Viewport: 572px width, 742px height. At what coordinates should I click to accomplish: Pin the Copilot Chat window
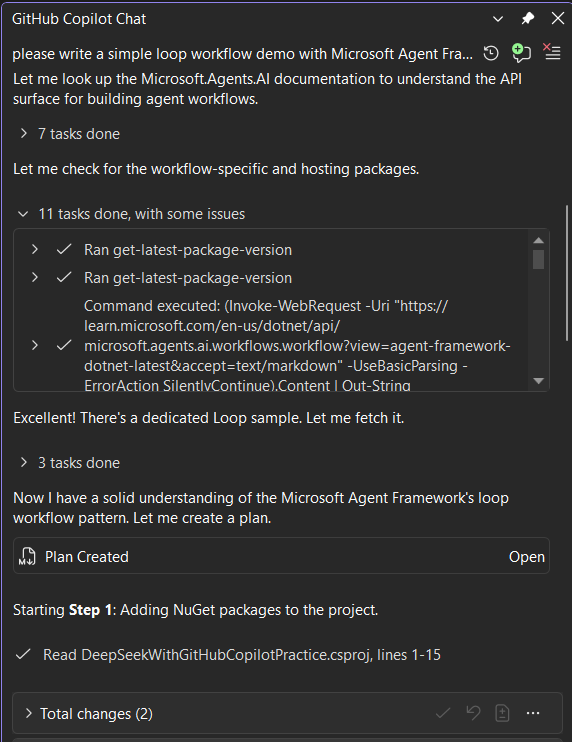528,19
